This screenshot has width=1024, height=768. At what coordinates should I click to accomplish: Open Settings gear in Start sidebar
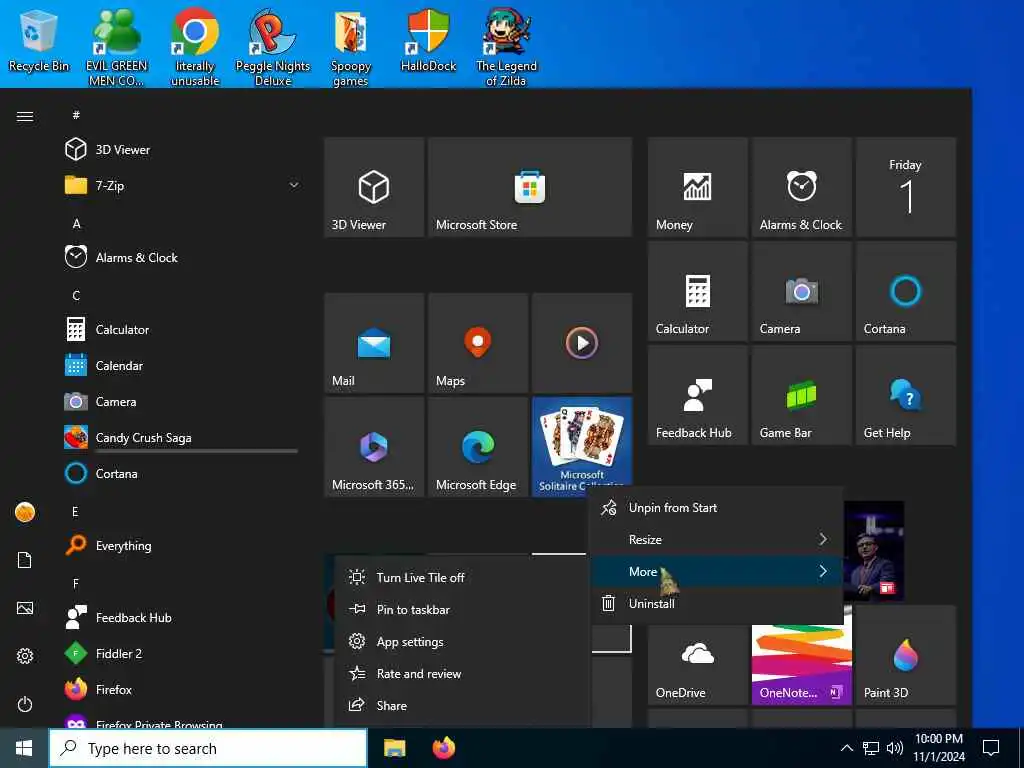pyautogui.click(x=25, y=656)
